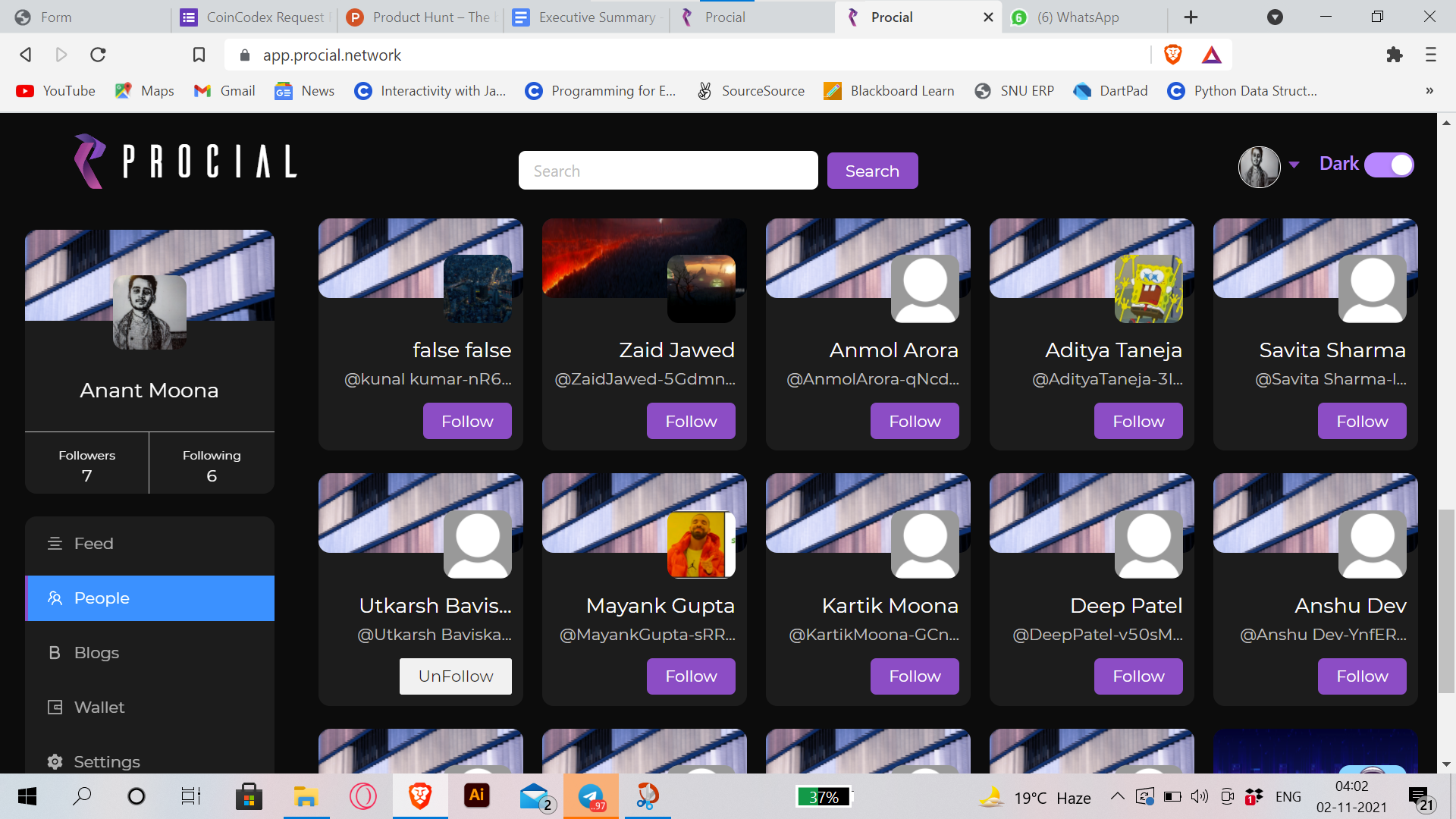1456x819 pixels.
Task: Expand the profile avatar dropdown arrow
Action: click(x=1294, y=165)
